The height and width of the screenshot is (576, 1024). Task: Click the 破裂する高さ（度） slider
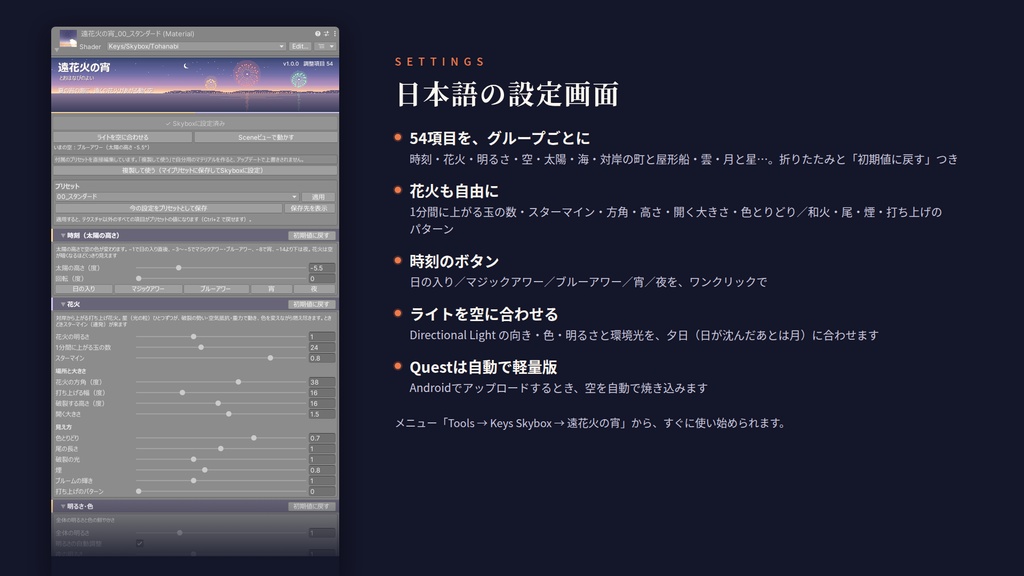(221, 404)
